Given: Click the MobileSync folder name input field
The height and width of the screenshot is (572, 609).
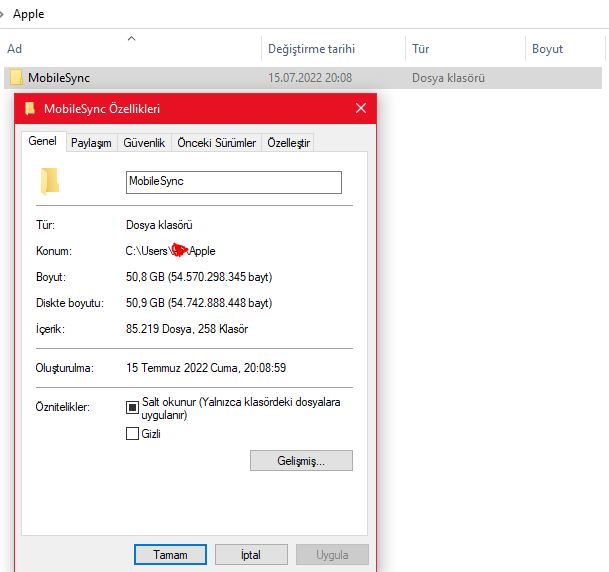Looking at the screenshot, I should click(234, 182).
